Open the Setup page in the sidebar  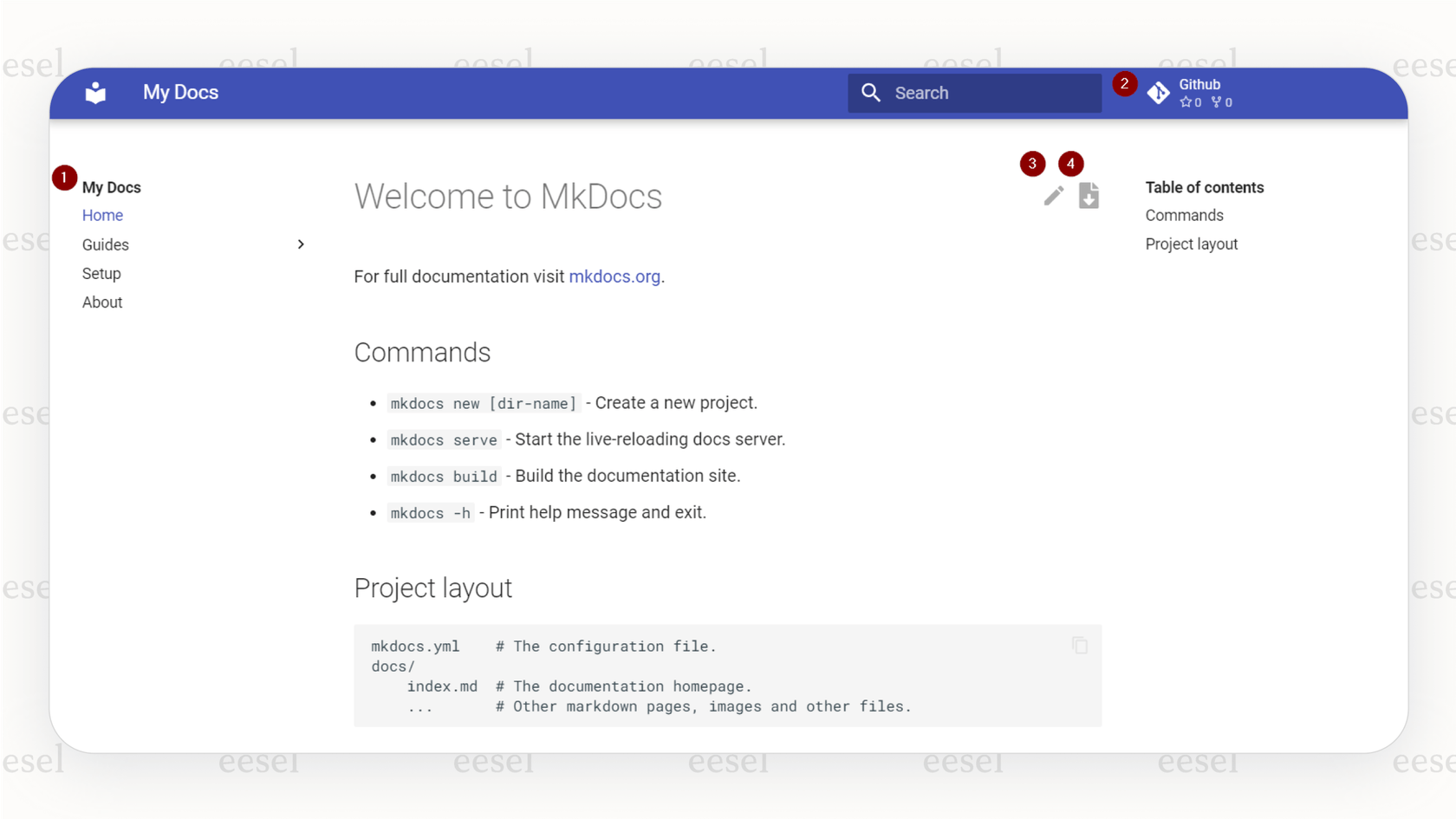coord(101,273)
